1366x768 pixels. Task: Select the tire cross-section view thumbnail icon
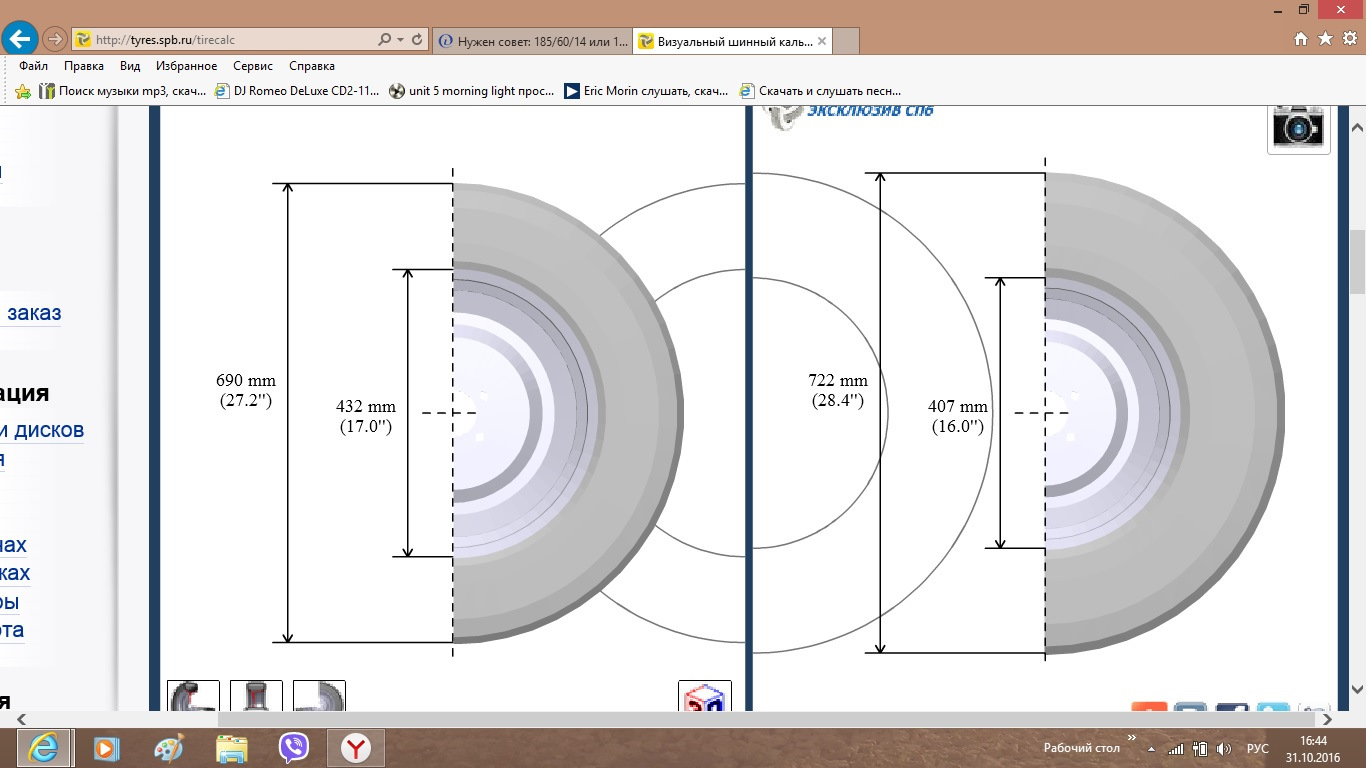(256, 696)
